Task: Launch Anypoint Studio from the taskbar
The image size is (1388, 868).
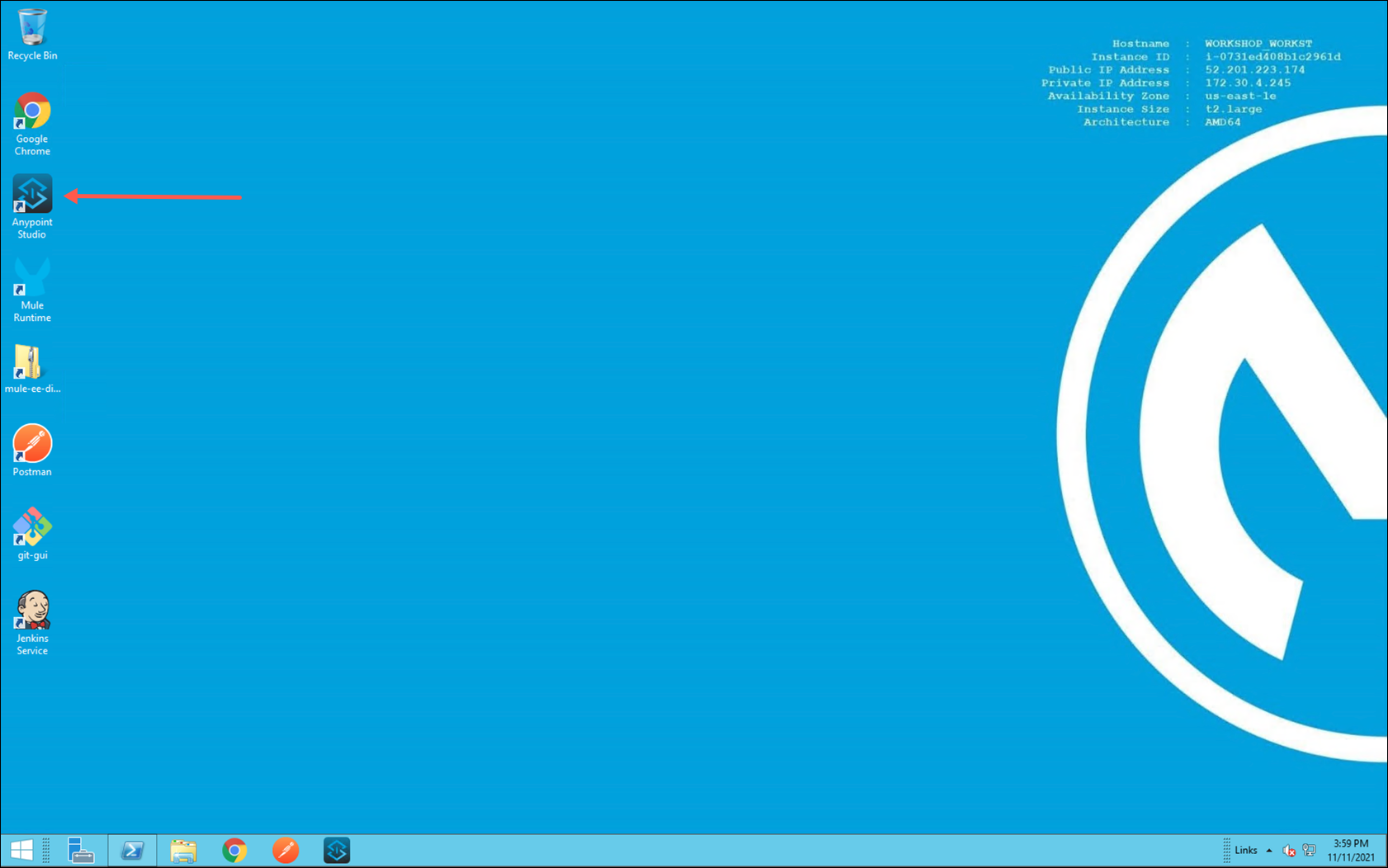Action: coord(337,850)
